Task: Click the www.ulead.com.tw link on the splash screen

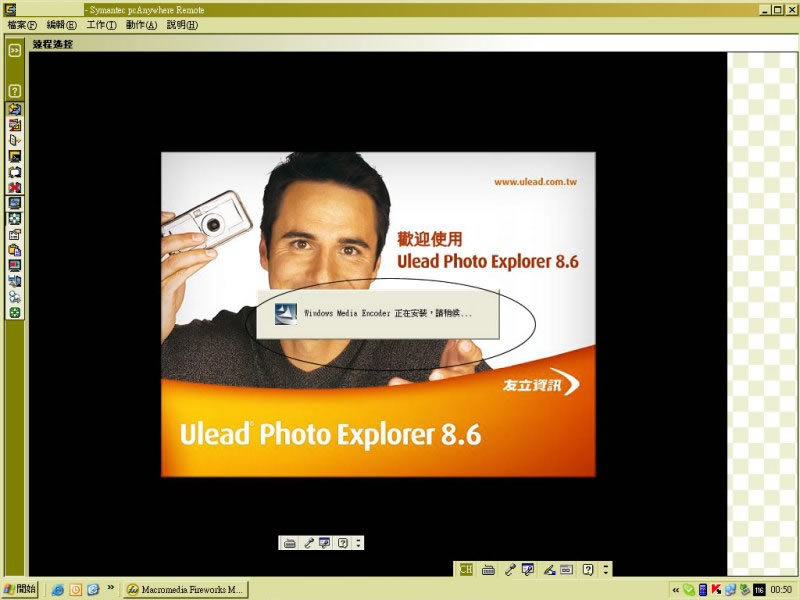Action: click(535, 182)
